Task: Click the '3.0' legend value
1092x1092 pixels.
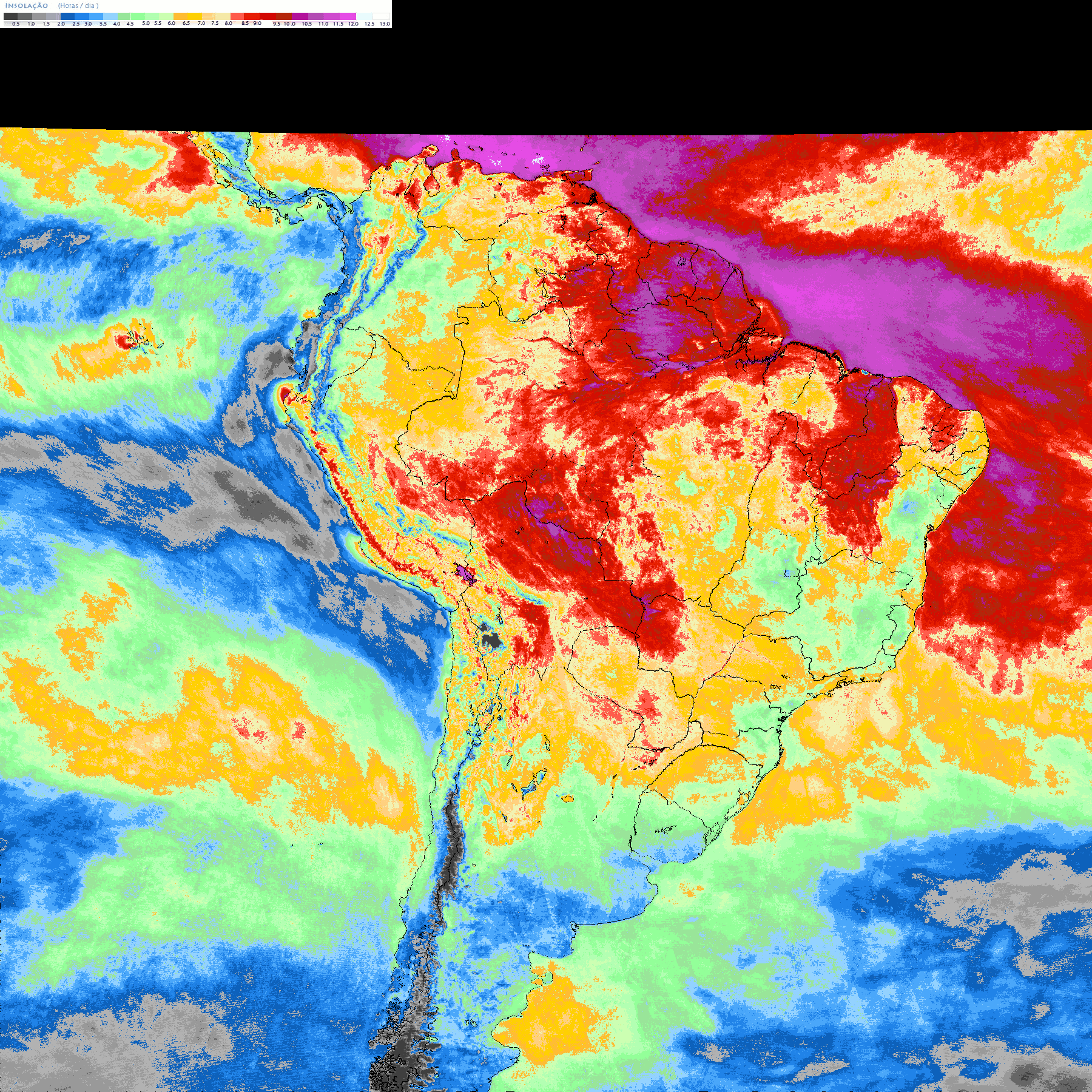Action: [88, 24]
